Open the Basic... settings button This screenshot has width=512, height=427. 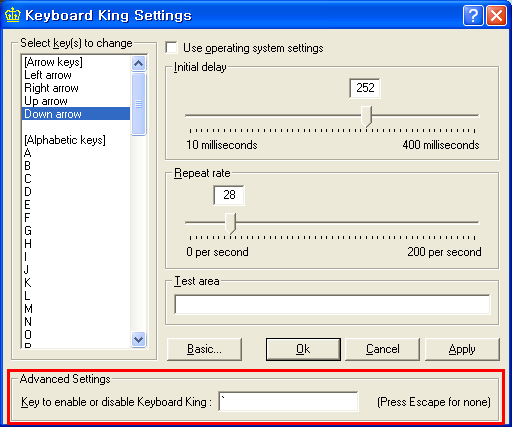tap(204, 349)
